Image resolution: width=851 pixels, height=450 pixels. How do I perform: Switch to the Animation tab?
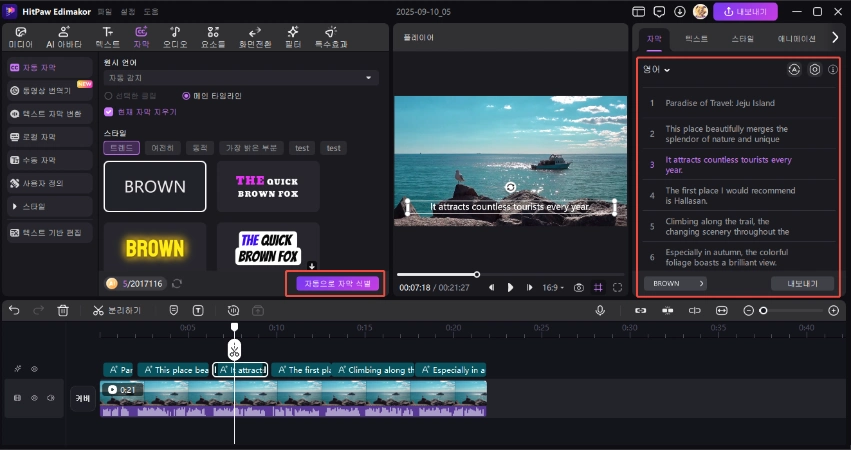[796, 38]
